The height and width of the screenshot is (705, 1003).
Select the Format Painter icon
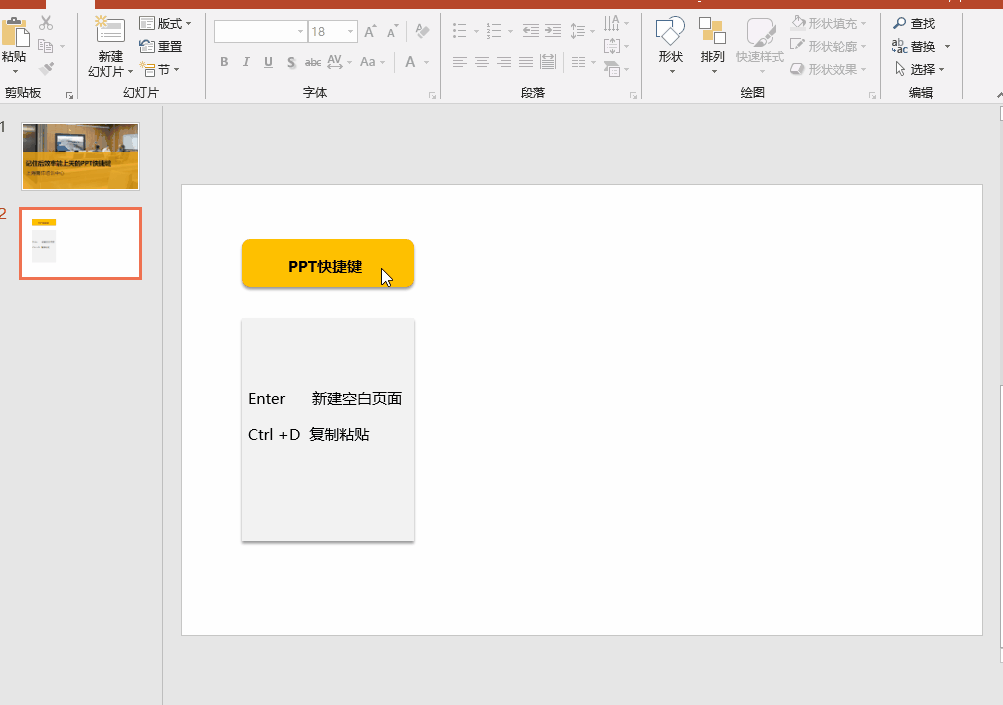45,66
